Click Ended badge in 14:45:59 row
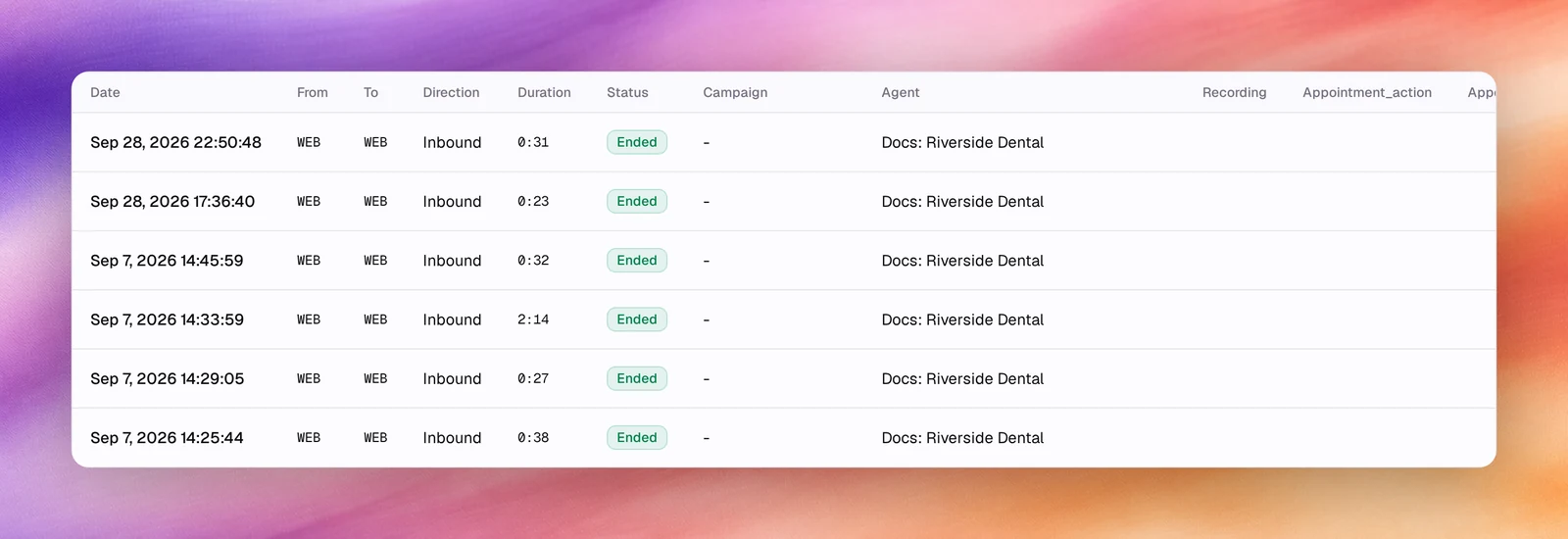 coord(637,261)
